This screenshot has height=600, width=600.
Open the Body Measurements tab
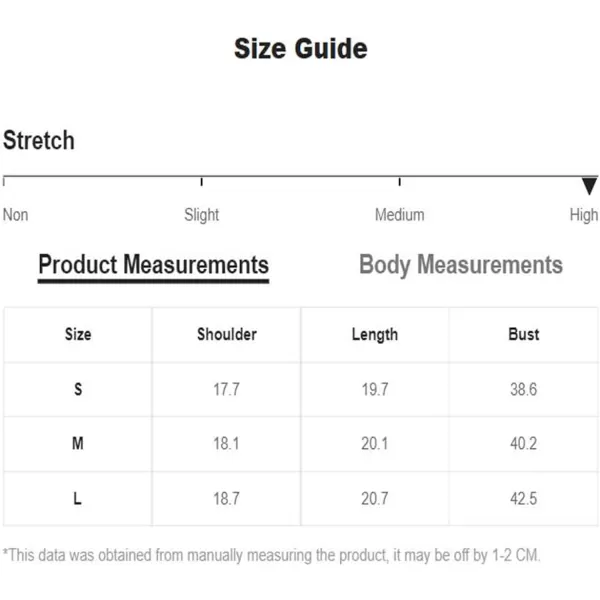460,265
